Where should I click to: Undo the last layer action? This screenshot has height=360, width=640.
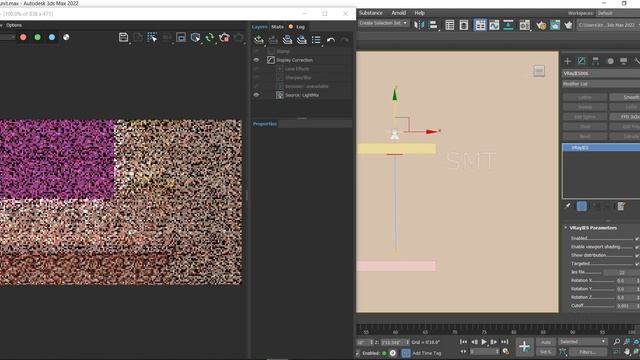(331, 40)
